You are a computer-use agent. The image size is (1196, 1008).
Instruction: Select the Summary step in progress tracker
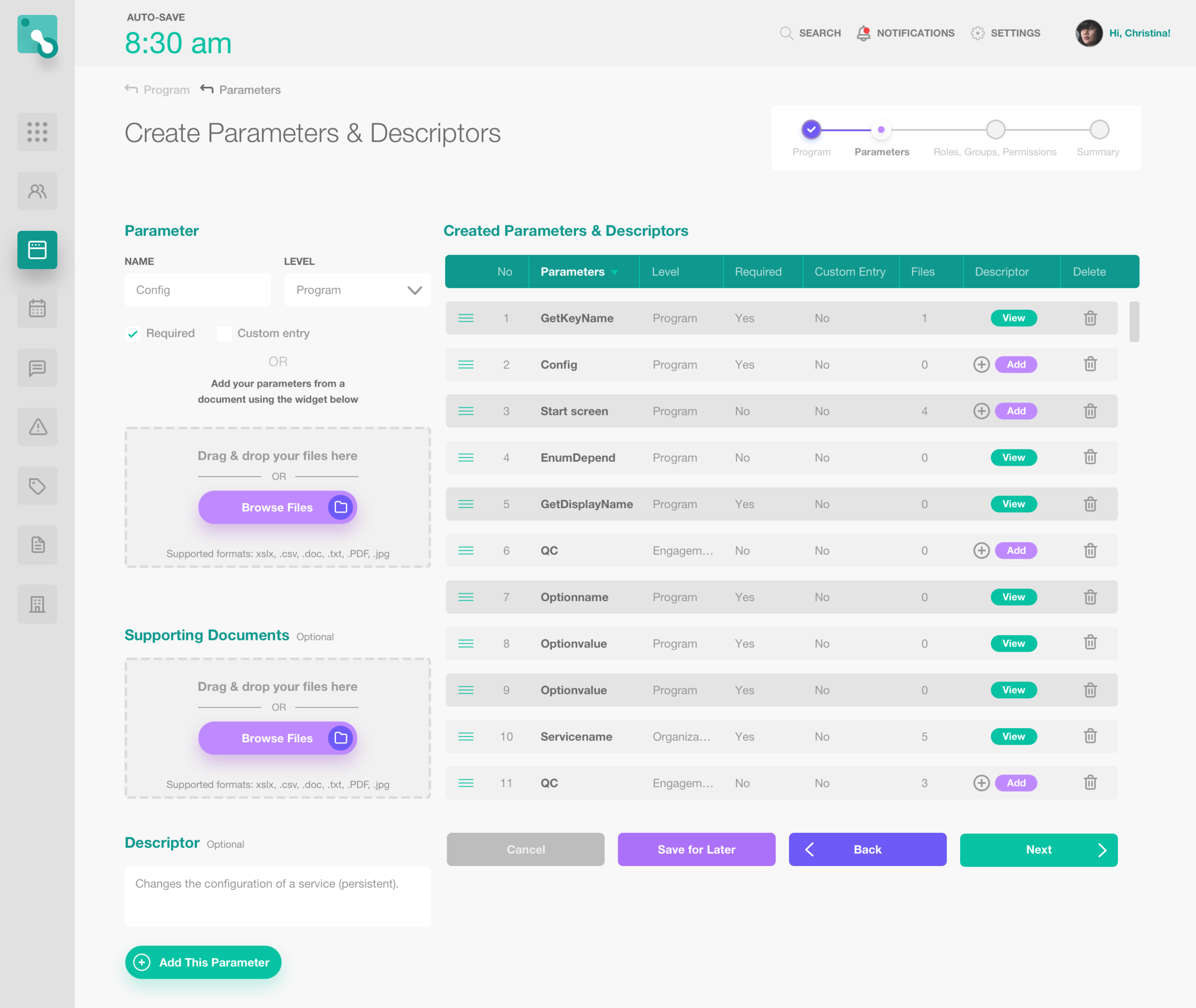point(1099,130)
